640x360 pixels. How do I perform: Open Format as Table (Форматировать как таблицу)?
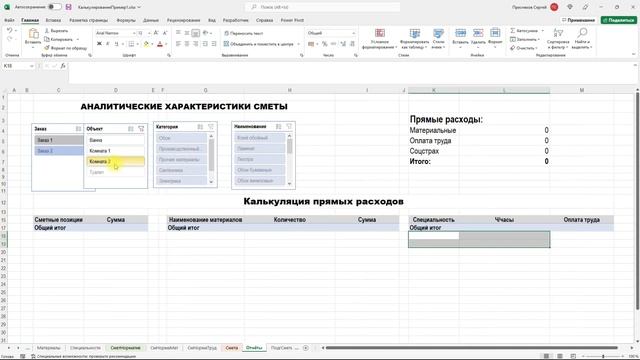(414, 39)
